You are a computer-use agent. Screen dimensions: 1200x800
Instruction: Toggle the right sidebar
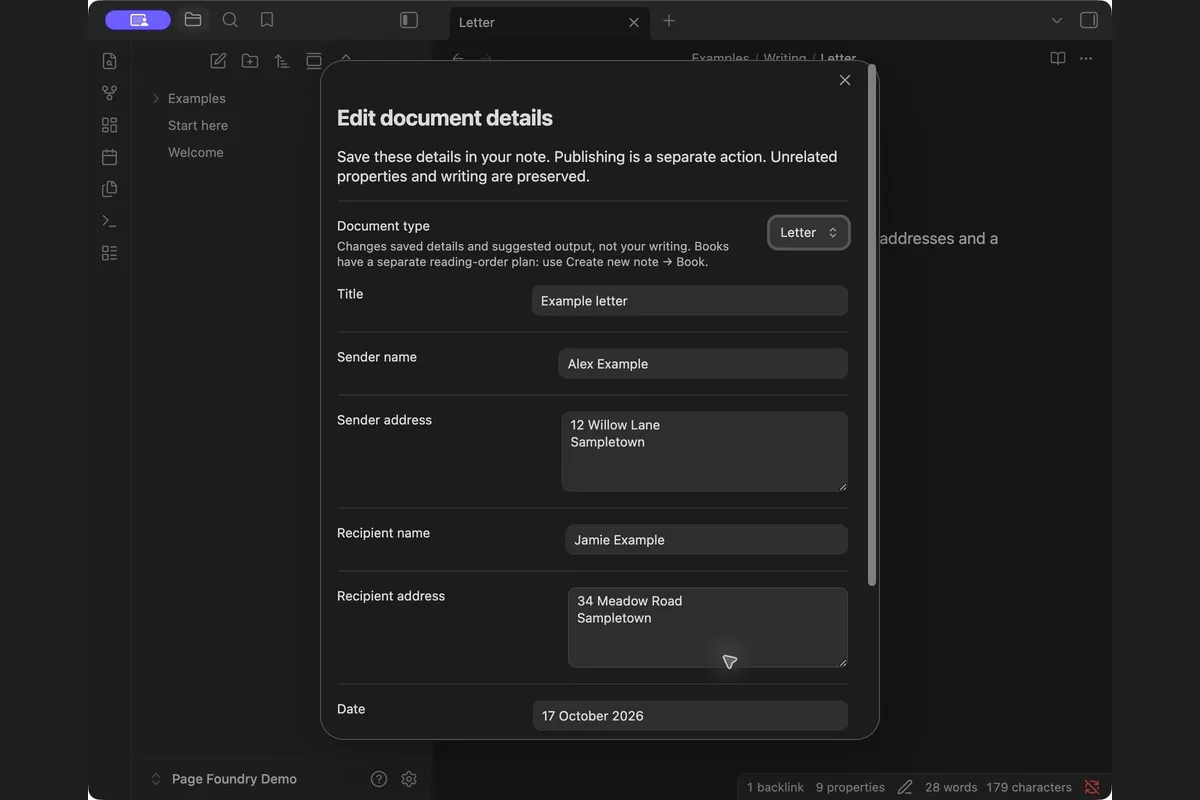pos(1089,20)
